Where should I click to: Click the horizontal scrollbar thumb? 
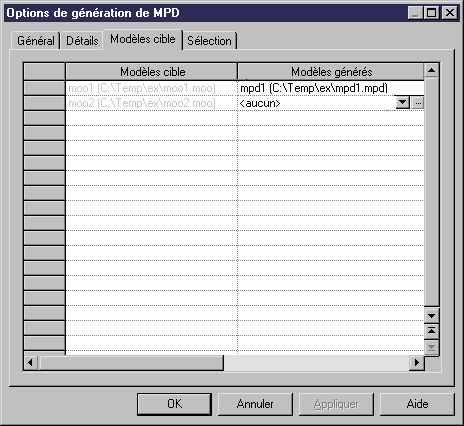(x=131, y=363)
